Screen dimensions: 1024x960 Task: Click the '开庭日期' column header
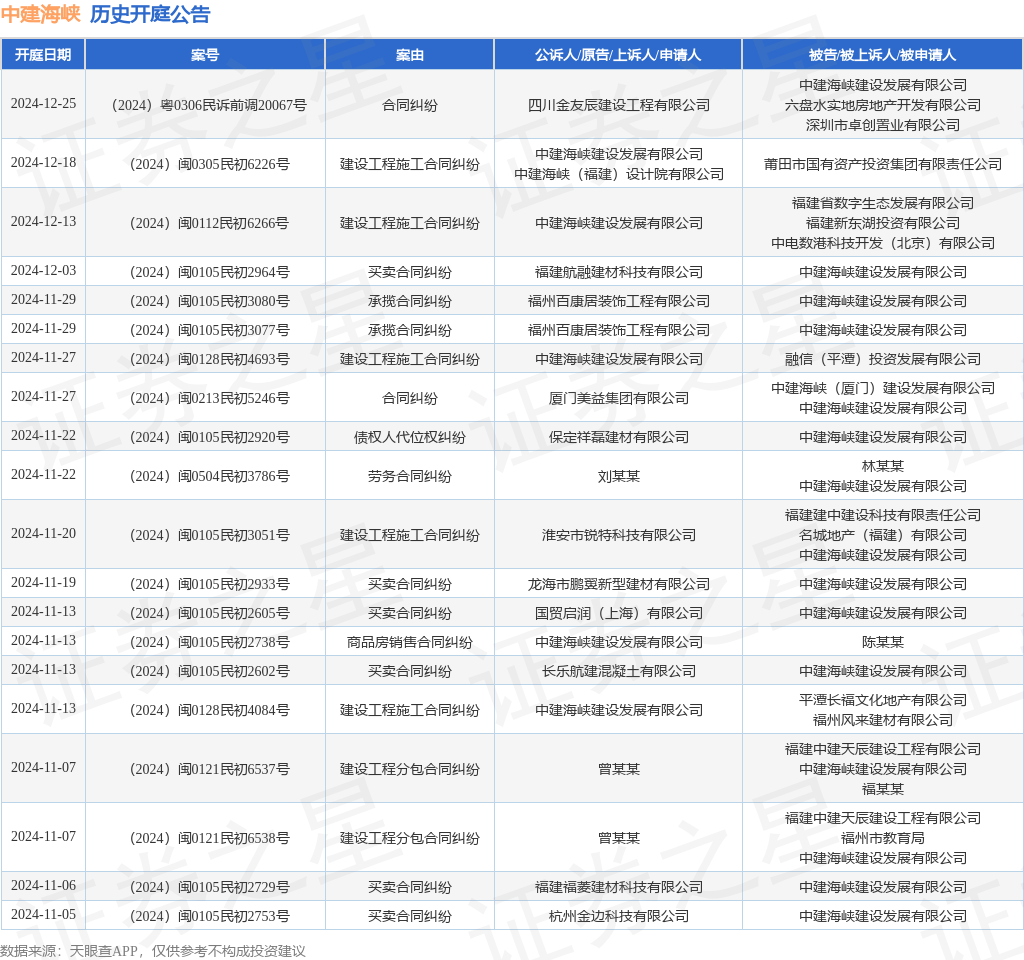[x=43, y=55]
